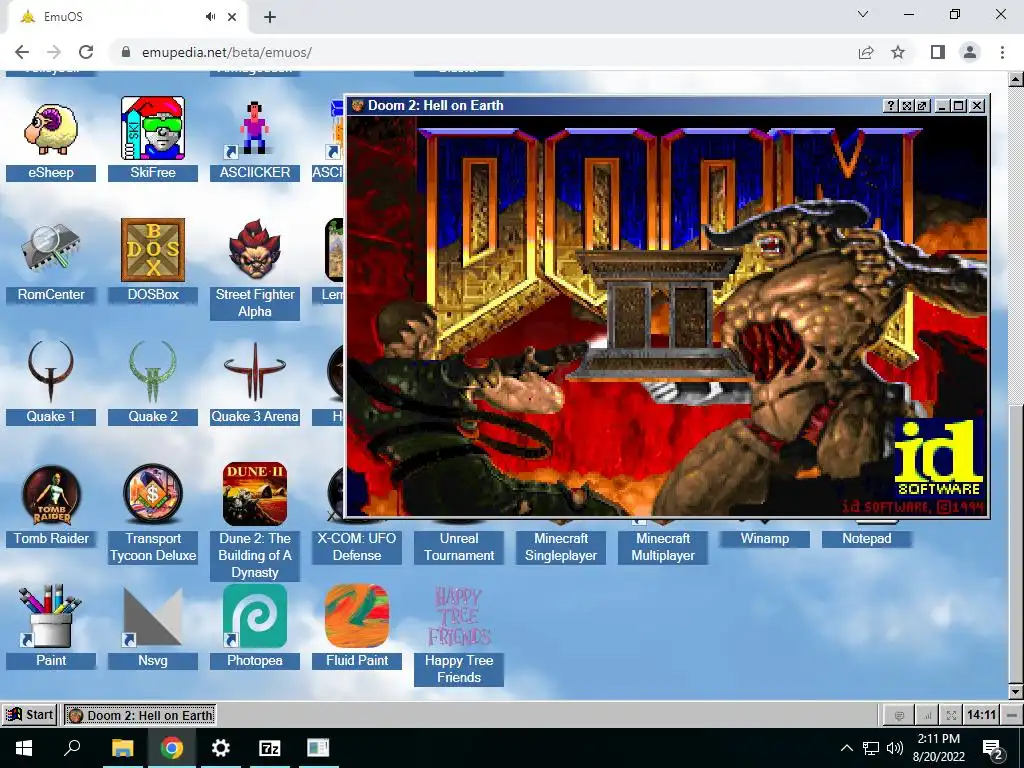The image size is (1024, 768).
Task: Toggle fullscreen button in Doom window title bar
Action: [x=906, y=106]
